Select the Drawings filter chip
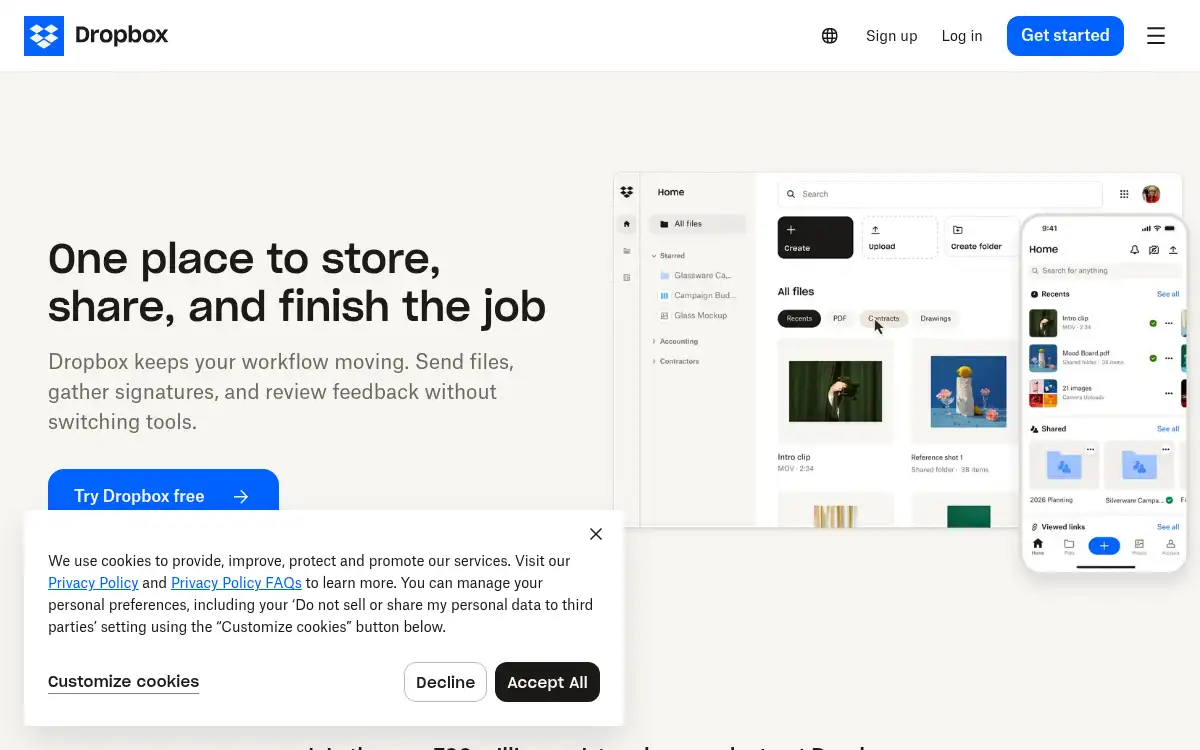The width and height of the screenshot is (1200, 750). coord(936,319)
